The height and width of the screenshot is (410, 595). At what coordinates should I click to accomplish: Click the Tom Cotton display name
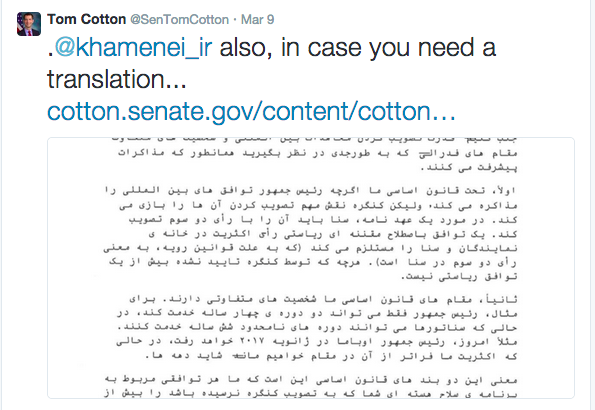(x=87, y=19)
